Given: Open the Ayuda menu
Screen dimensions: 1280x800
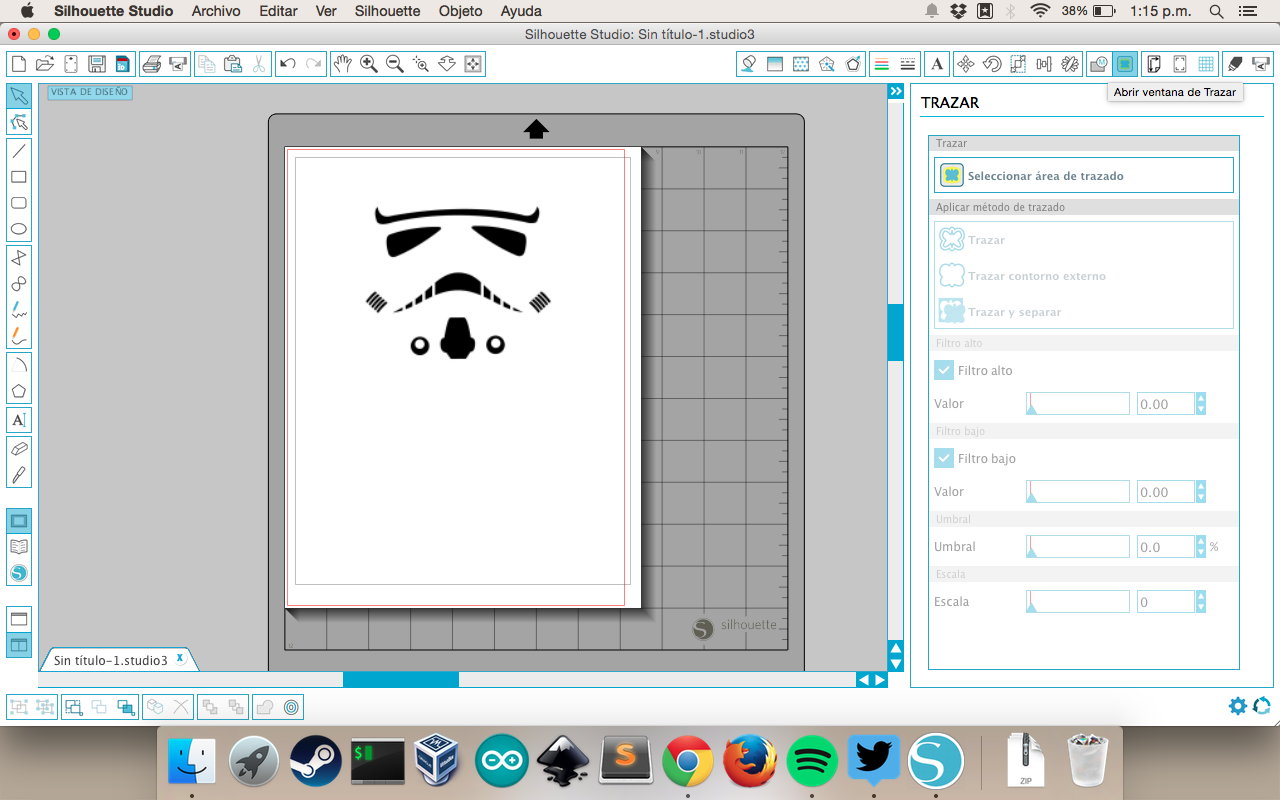Looking at the screenshot, I should pos(521,11).
